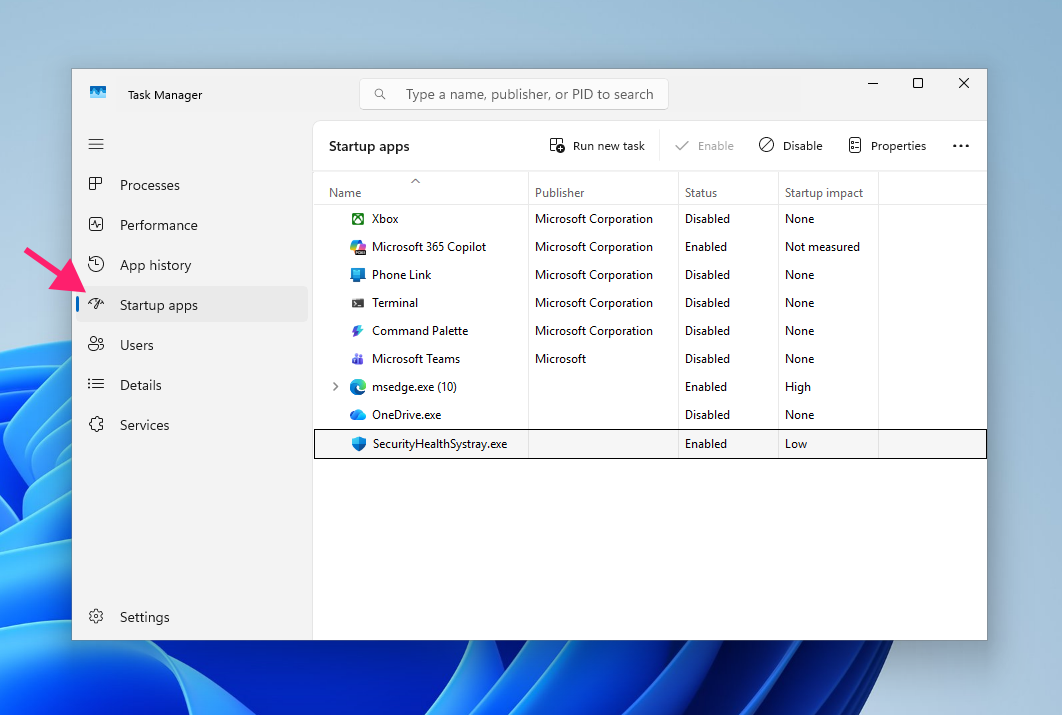1062x715 pixels.
Task: Click the Microsoft Teams icon
Action: pyautogui.click(x=358, y=359)
